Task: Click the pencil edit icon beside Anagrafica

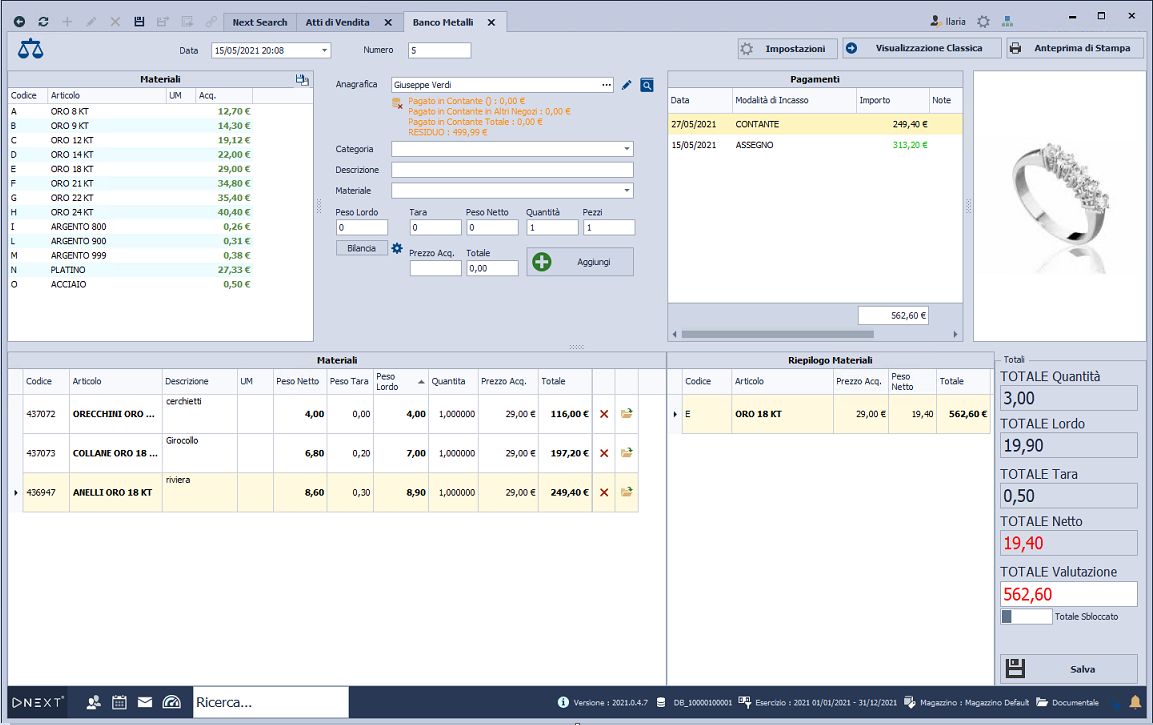Action: click(627, 85)
